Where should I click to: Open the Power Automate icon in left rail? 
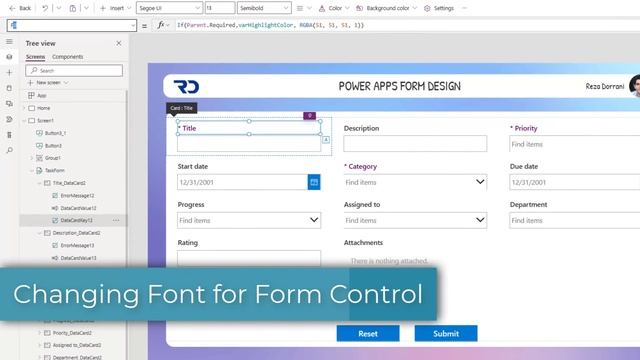(9, 119)
